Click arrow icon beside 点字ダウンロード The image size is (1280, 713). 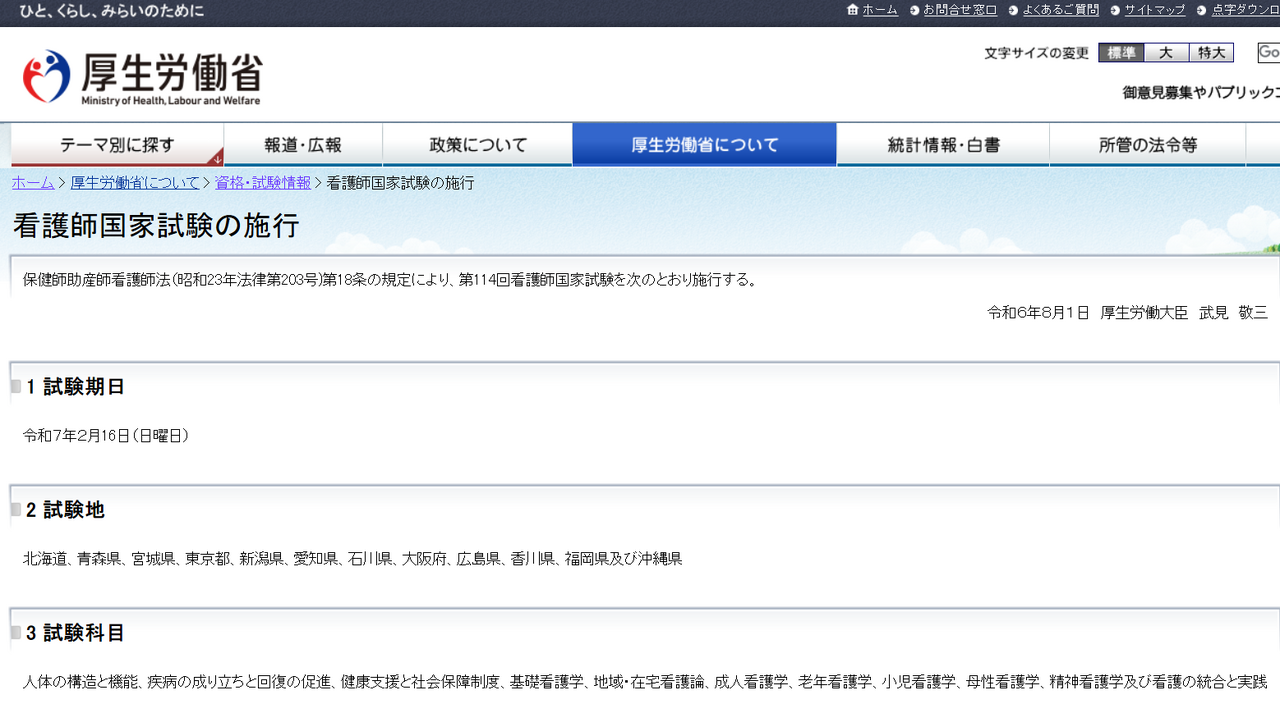tap(1202, 10)
